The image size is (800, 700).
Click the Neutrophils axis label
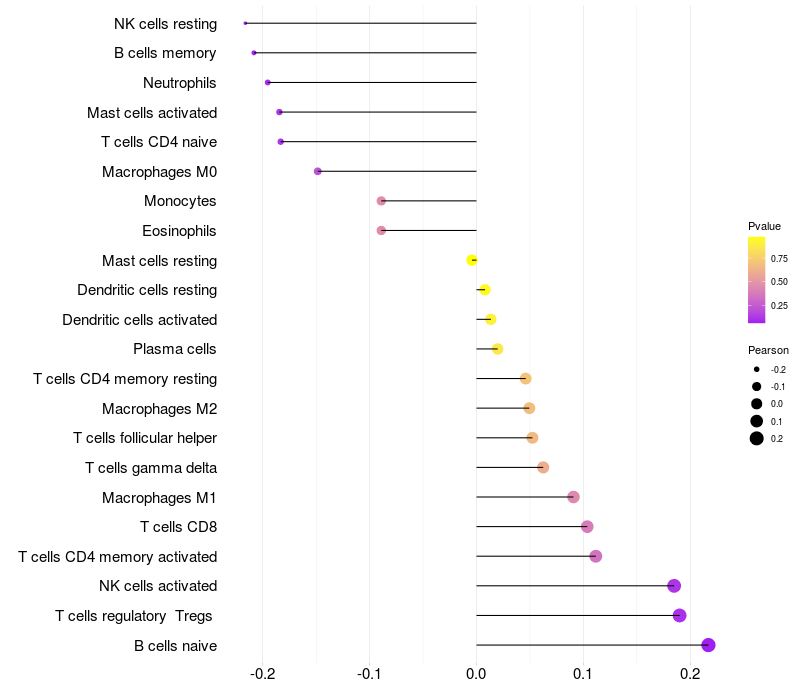click(180, 82)
